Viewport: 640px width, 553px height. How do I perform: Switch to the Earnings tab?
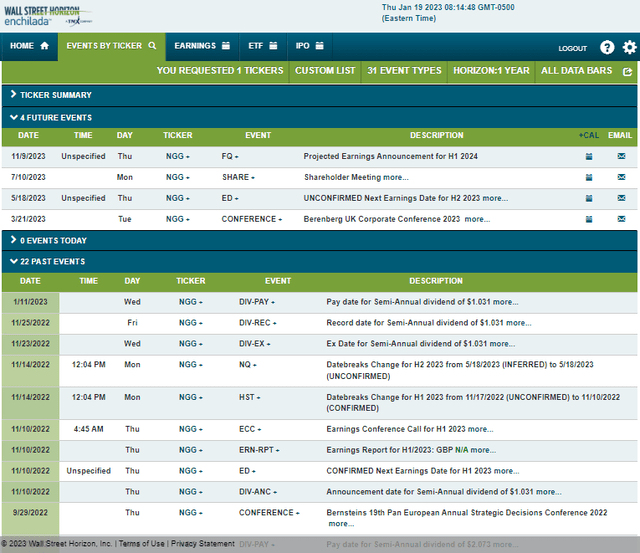[202, 46]
